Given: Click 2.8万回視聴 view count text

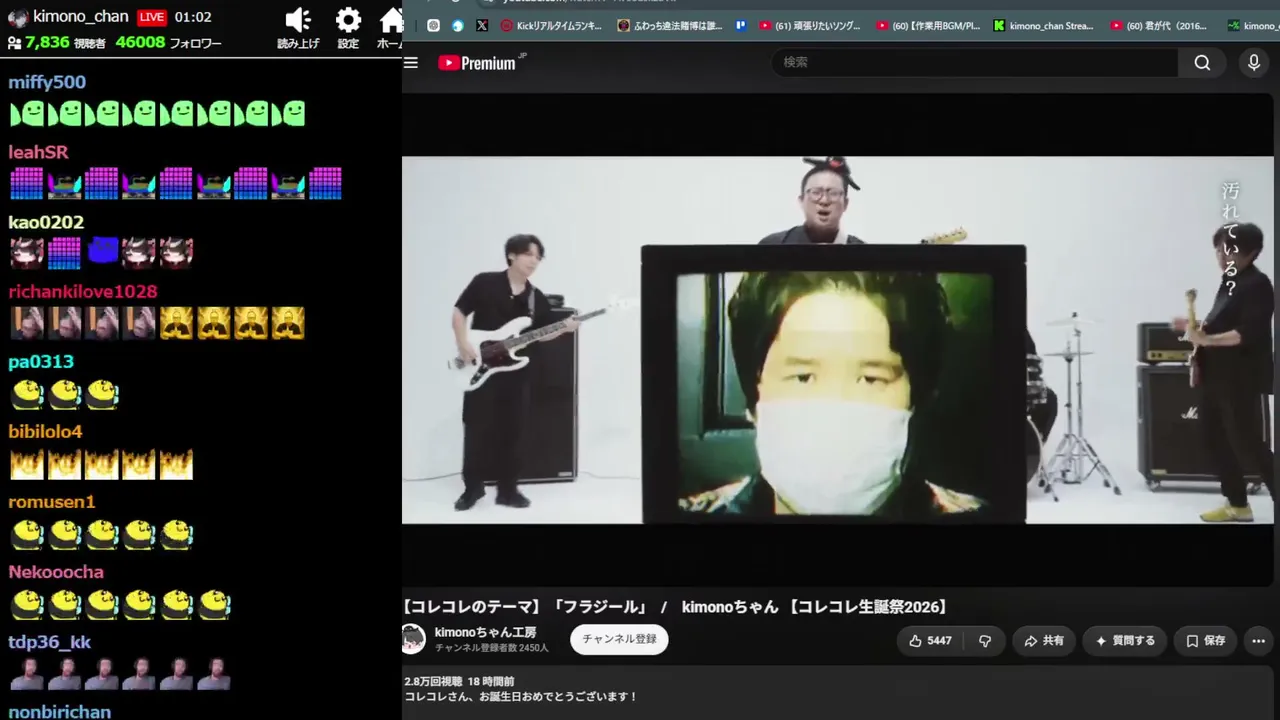Looking at the screenshot, I should [433, 681].
